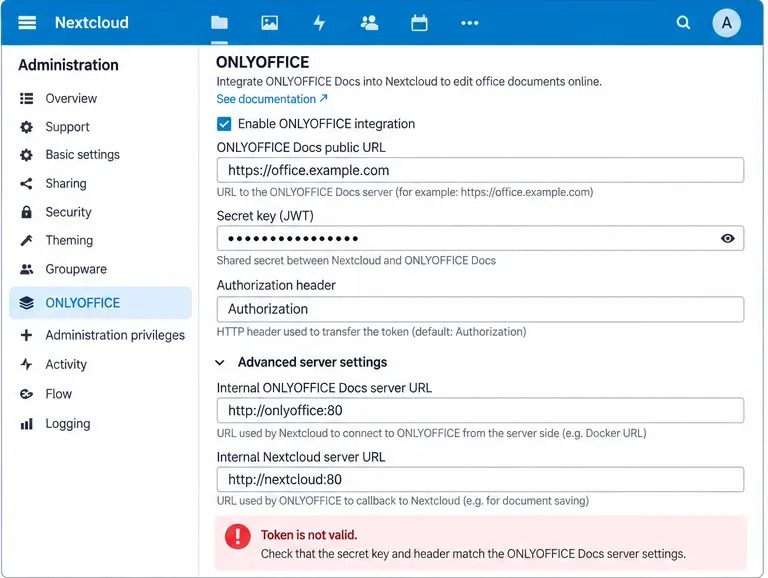
Task: Click the red error exclamation icon
Action: (x=238, y=536)
